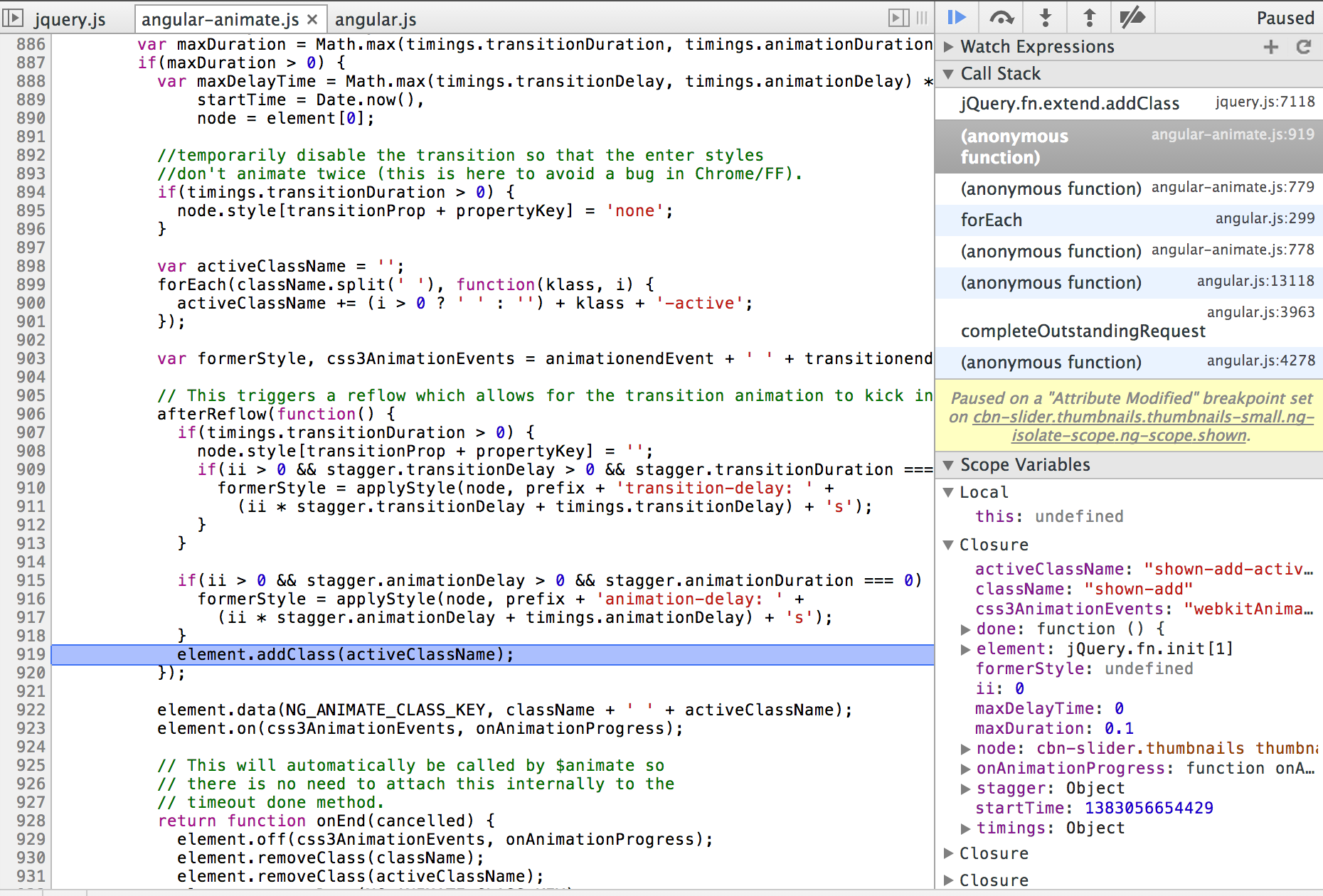1323x896 pixels.
Task: Select the forEach stack frame
Action: pos(1129,220)
